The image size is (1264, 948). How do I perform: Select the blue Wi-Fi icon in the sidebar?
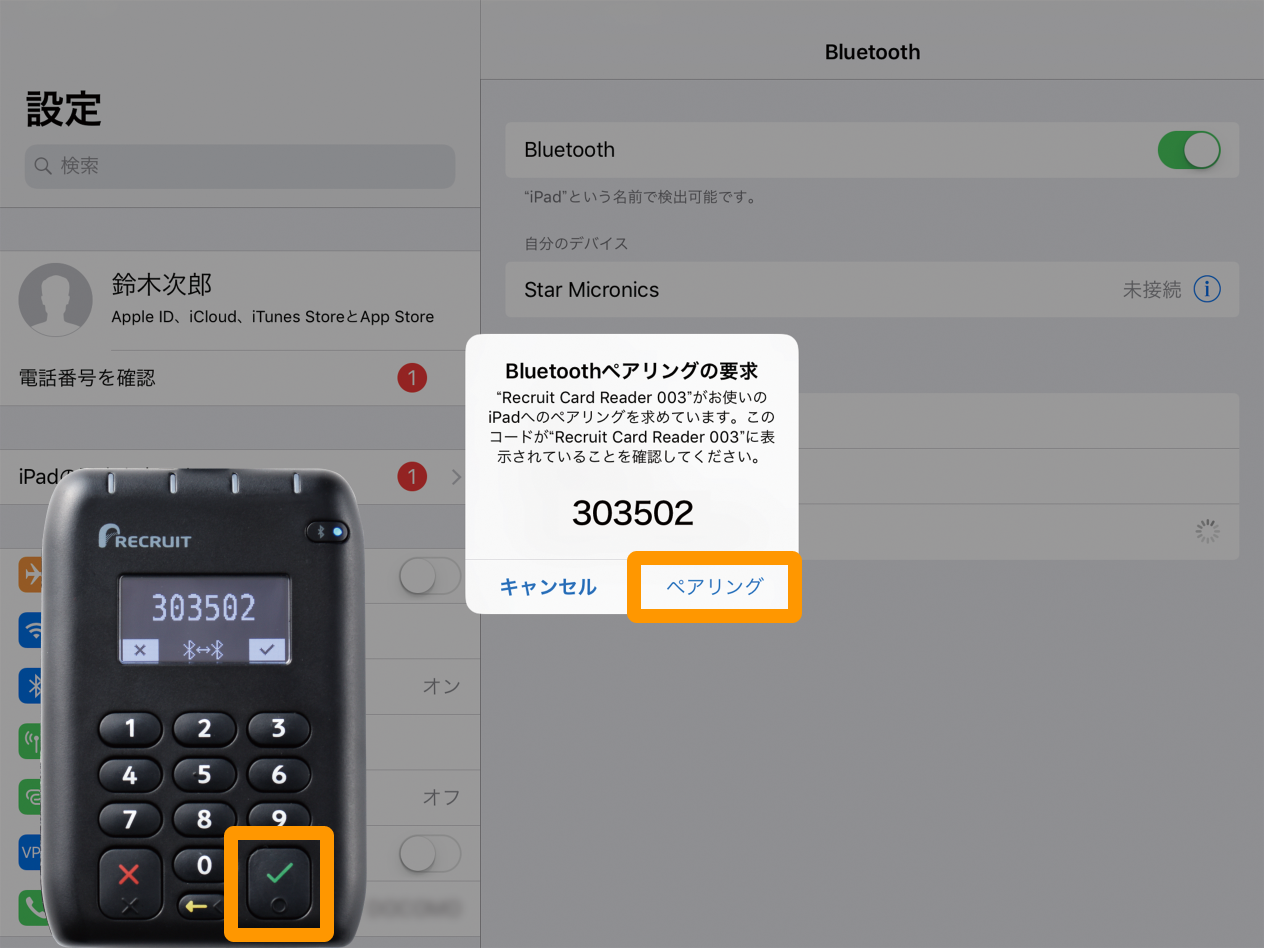[x=33, y=630]
